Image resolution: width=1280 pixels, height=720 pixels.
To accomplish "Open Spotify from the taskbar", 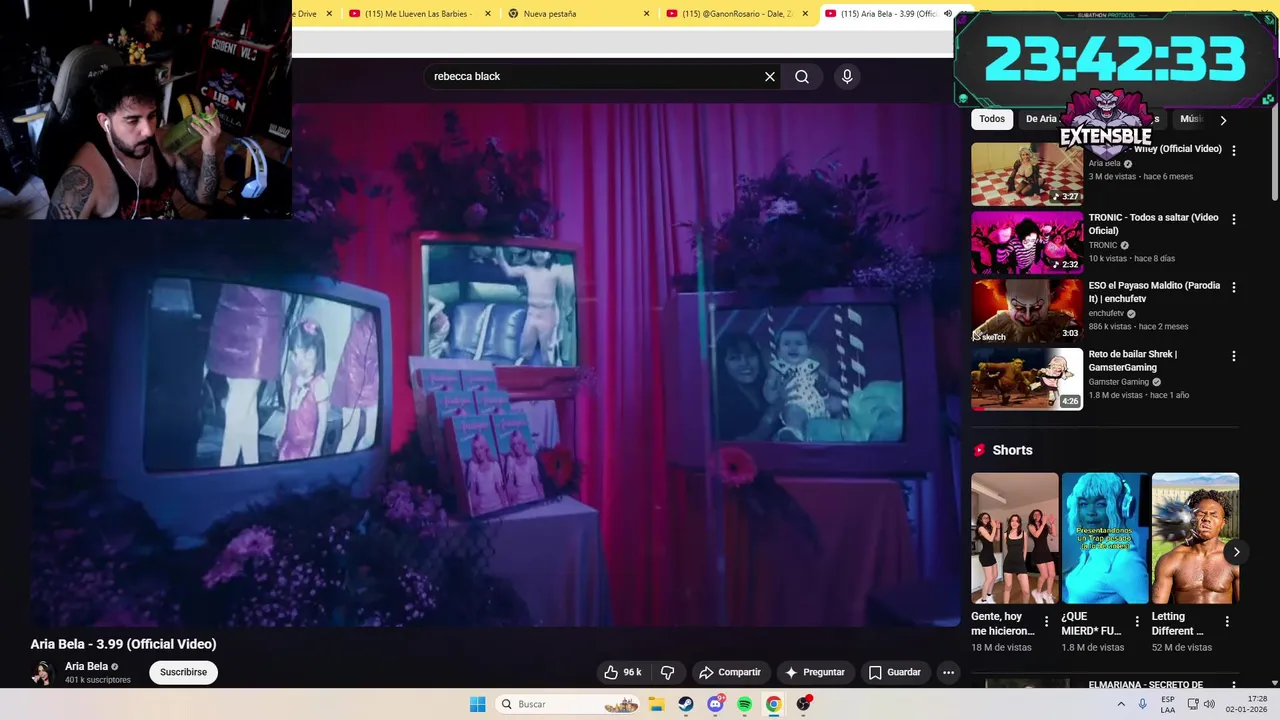I will click(x=744, y=704).
